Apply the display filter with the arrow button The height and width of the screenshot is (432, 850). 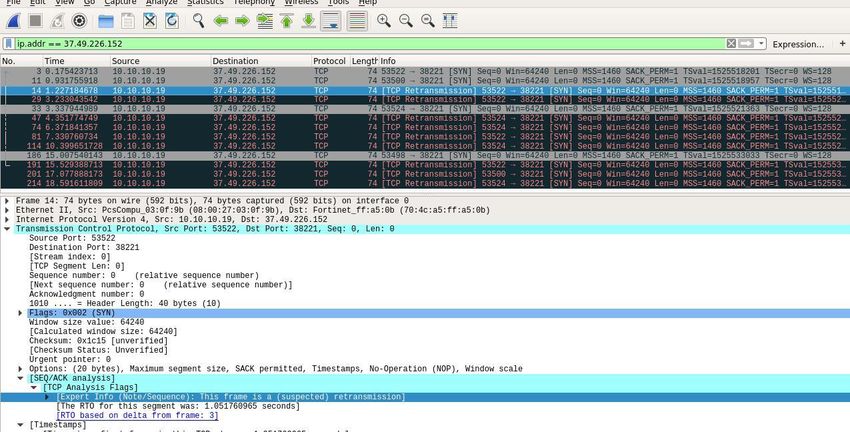746,43
